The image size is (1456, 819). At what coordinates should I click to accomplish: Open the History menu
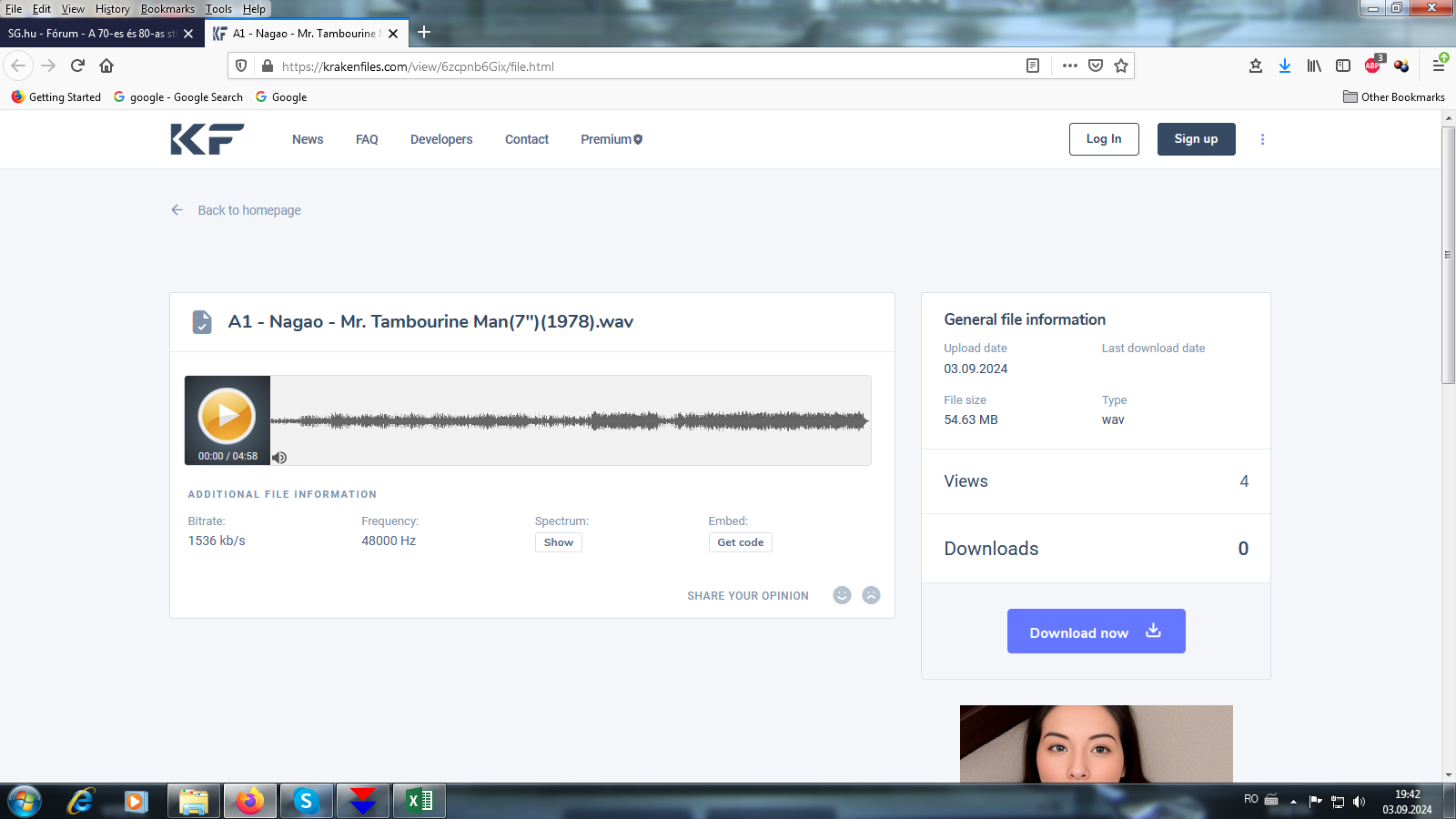pyautogui.click(x=112, y=9)
